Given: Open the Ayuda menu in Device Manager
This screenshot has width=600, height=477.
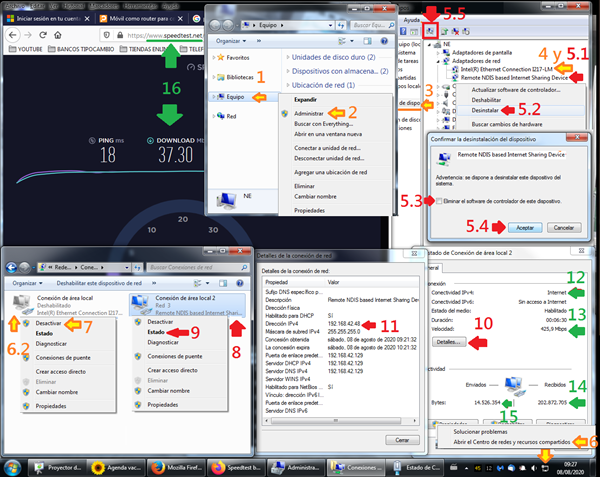Looking at the screenshot, I should coord(412,20).
